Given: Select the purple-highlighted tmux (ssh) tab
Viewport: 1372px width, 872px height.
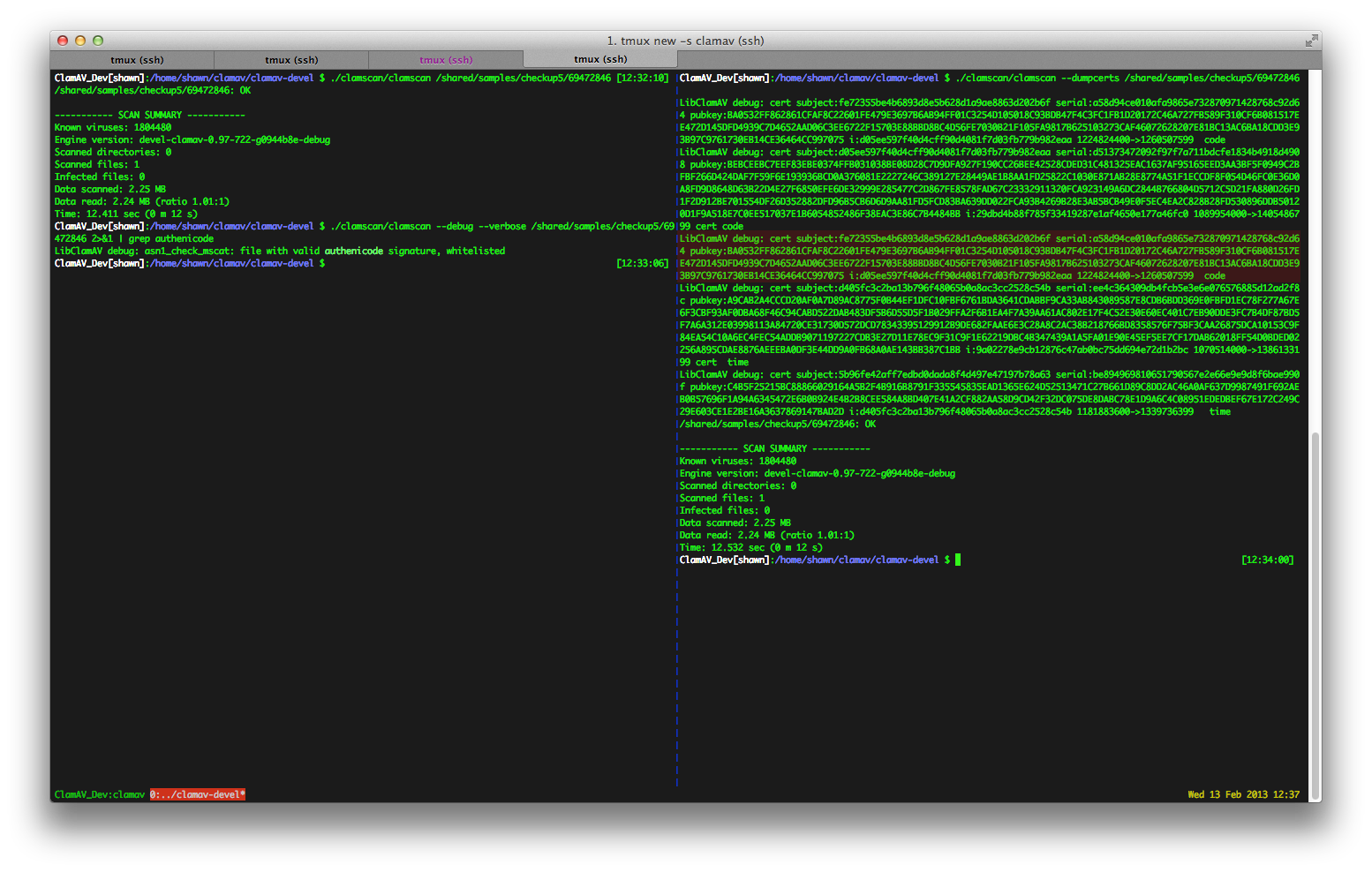Looking at the screenshot, I should pyautogui.click(x=446, y=60).
